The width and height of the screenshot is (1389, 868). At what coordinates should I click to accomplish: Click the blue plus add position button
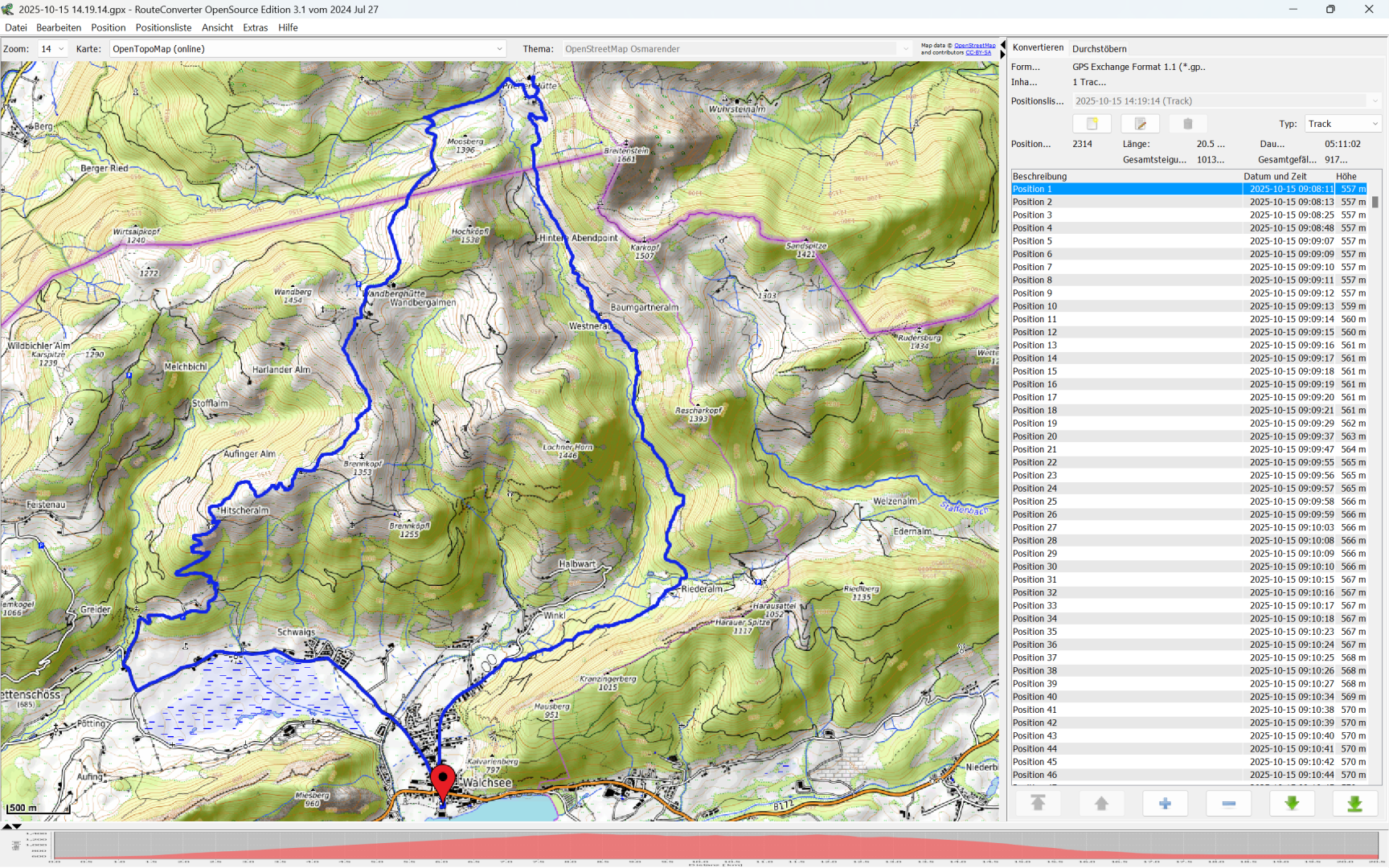[1165, 803]
